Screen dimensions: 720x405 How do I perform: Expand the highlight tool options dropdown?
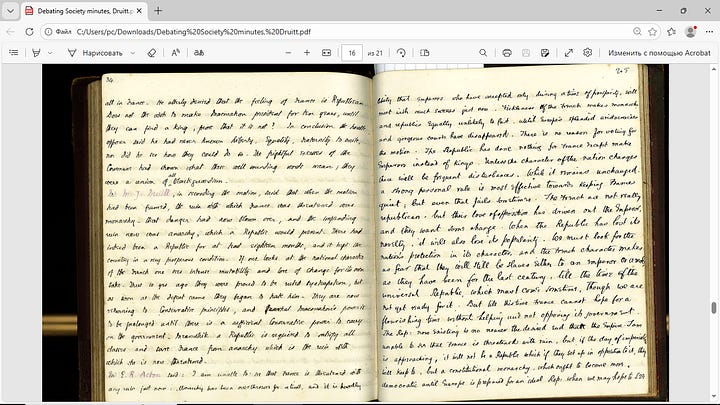pyautogui.click(x=50, y=53)
